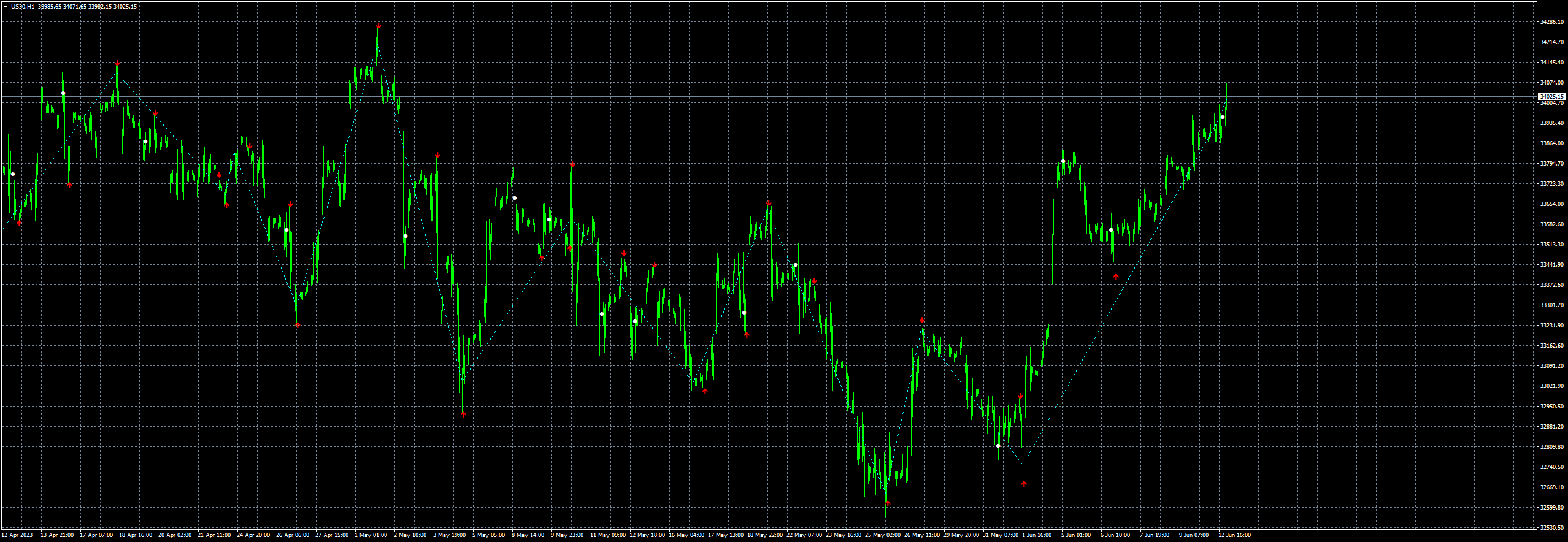Click the 5 May 05:00 time label

tap(488, 535)
